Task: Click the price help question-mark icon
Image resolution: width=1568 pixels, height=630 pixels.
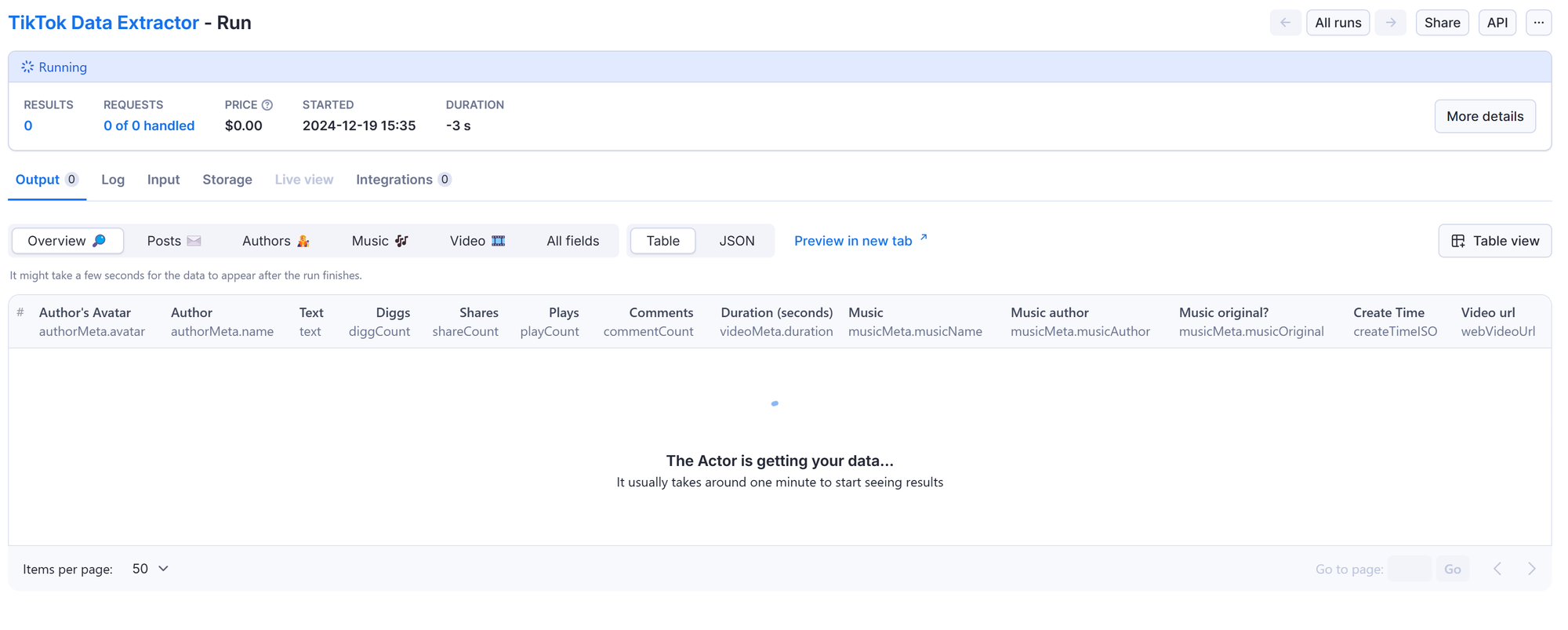Action: point(267,104)
